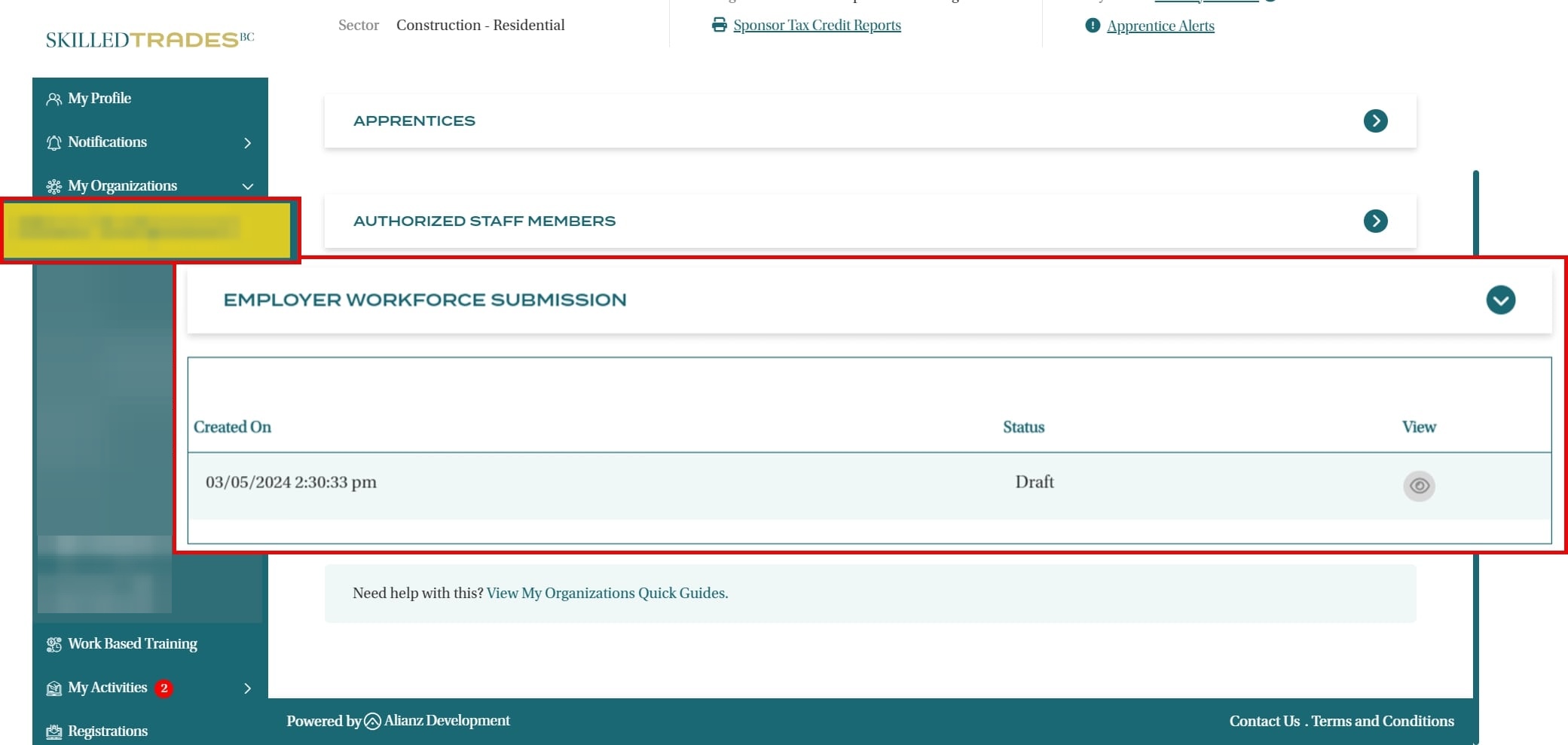Click the Contact Us footer link
This screenshot has width=1568, height=745.
coord(1264,721)
